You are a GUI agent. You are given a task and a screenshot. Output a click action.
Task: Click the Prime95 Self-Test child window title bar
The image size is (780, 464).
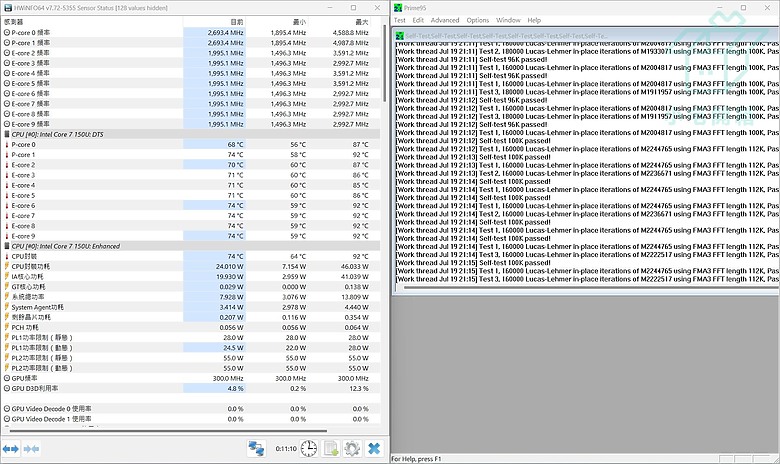(x=586, y=36)
